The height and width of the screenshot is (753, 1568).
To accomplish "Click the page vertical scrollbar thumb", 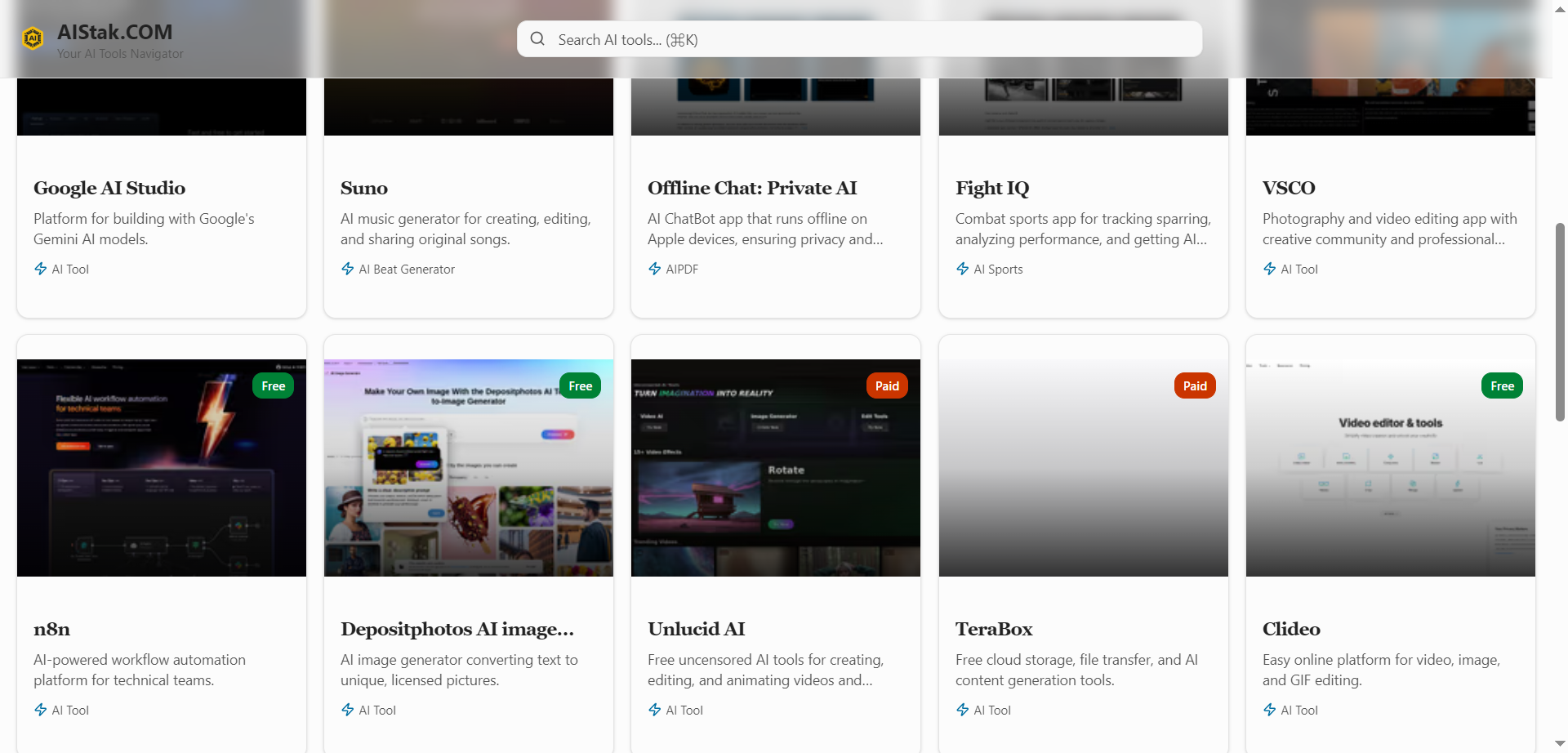I will click(1560, 322).
